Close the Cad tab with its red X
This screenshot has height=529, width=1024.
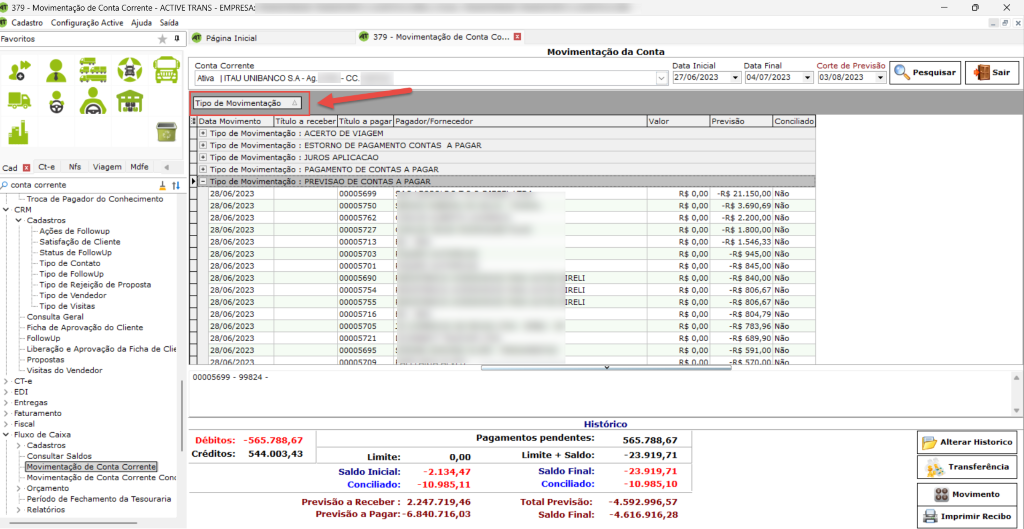click(27, 167)
